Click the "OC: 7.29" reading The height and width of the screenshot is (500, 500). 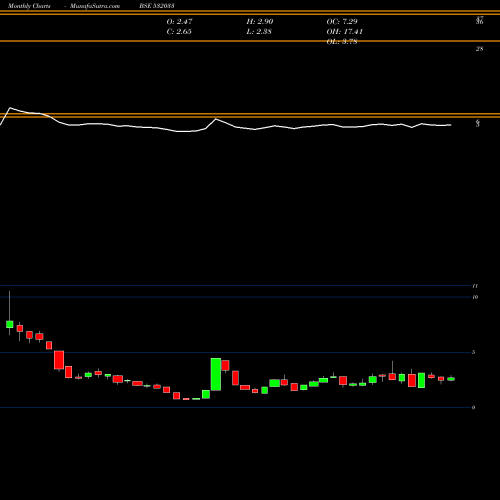coord(342,21)
